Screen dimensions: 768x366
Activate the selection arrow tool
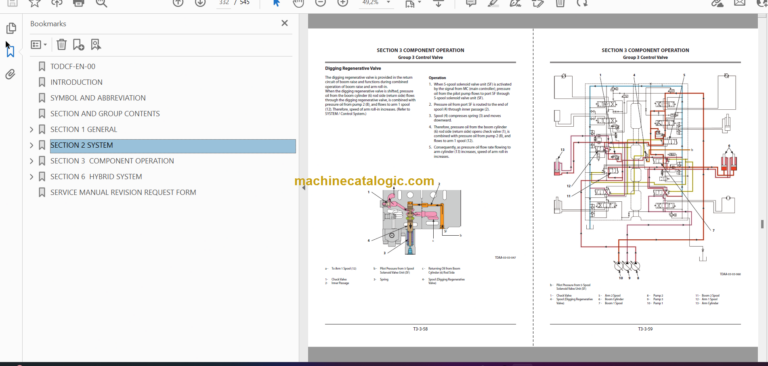point(276,2)
